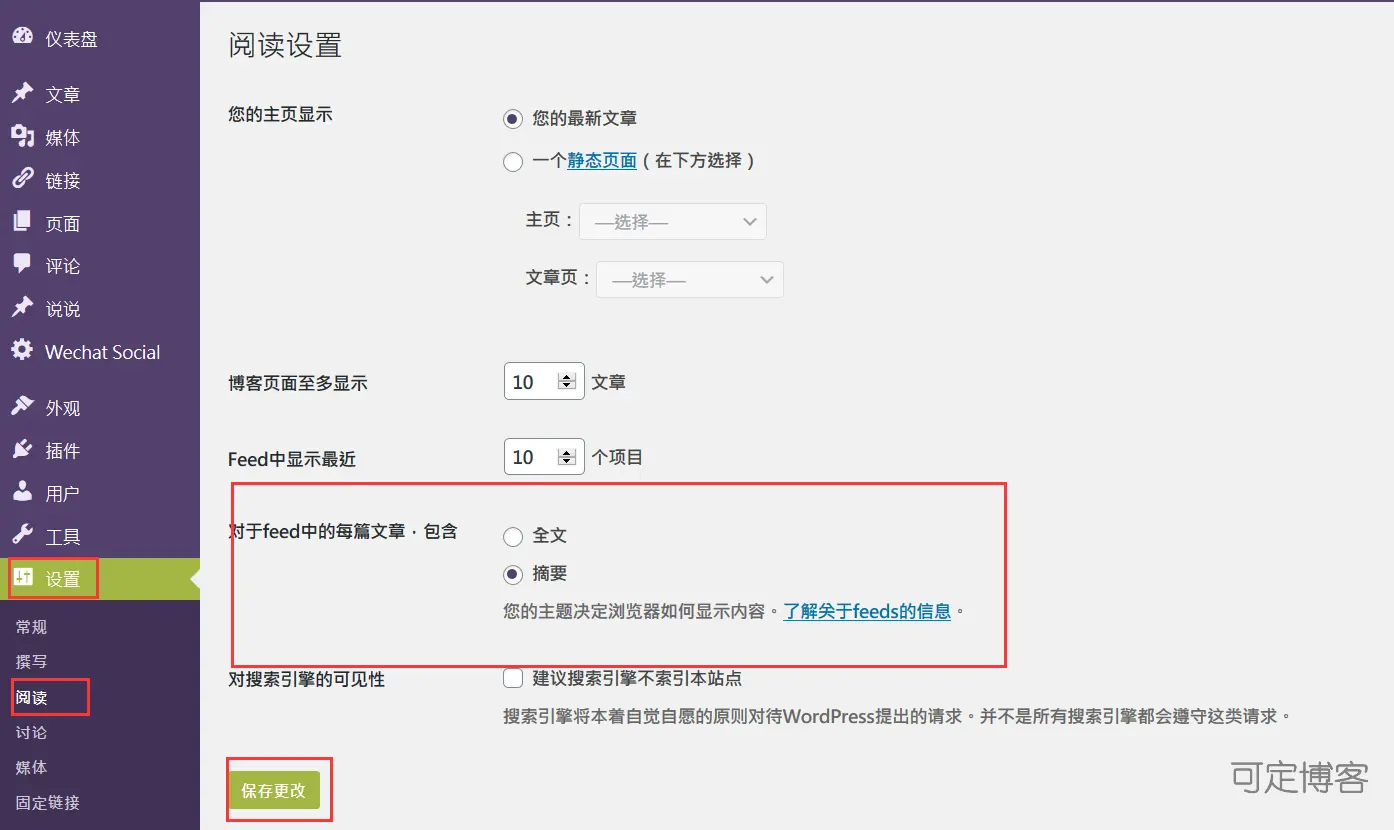Click the media icon beside 媒体
1394x830 pixels.
point(22,136)
